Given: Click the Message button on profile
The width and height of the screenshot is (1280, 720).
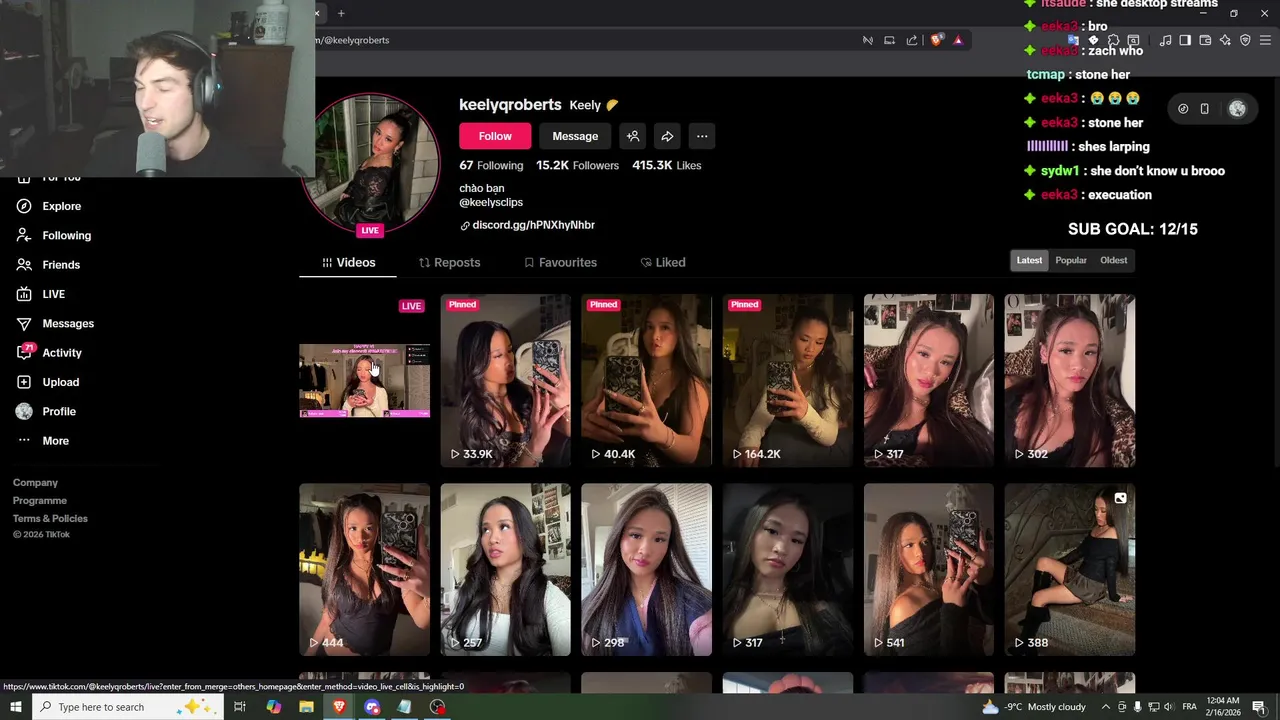Looking at the screenshot, I should point(575,136).
